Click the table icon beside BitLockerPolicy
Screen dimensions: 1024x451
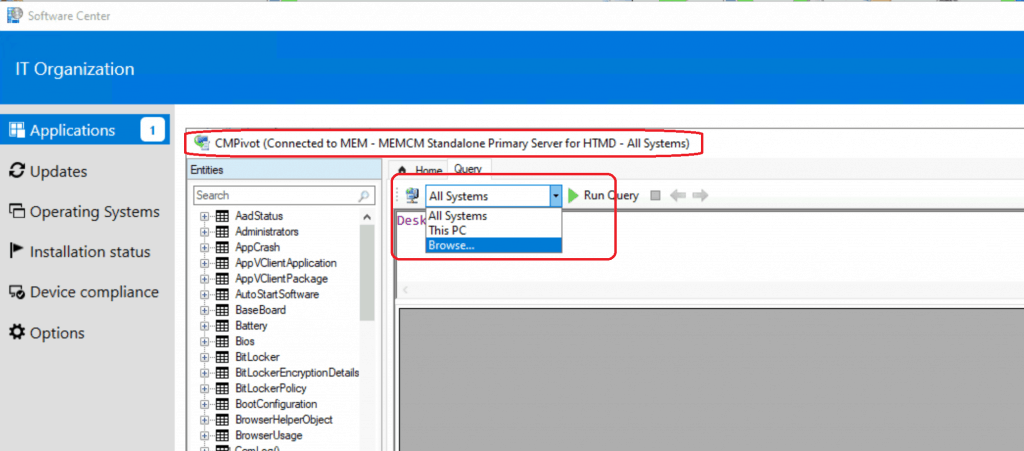point(222,388)
